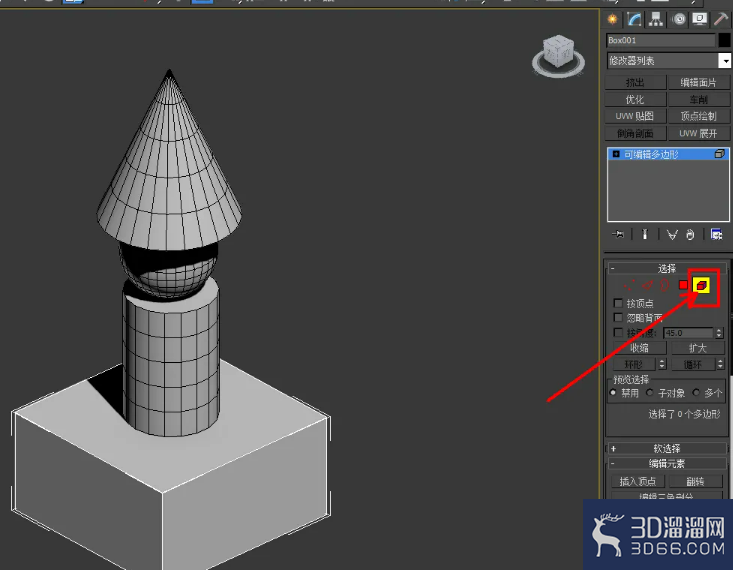Click the angle 45.0 spinner arrows
This screenshot has width=733, height=570.
point(719,333)
